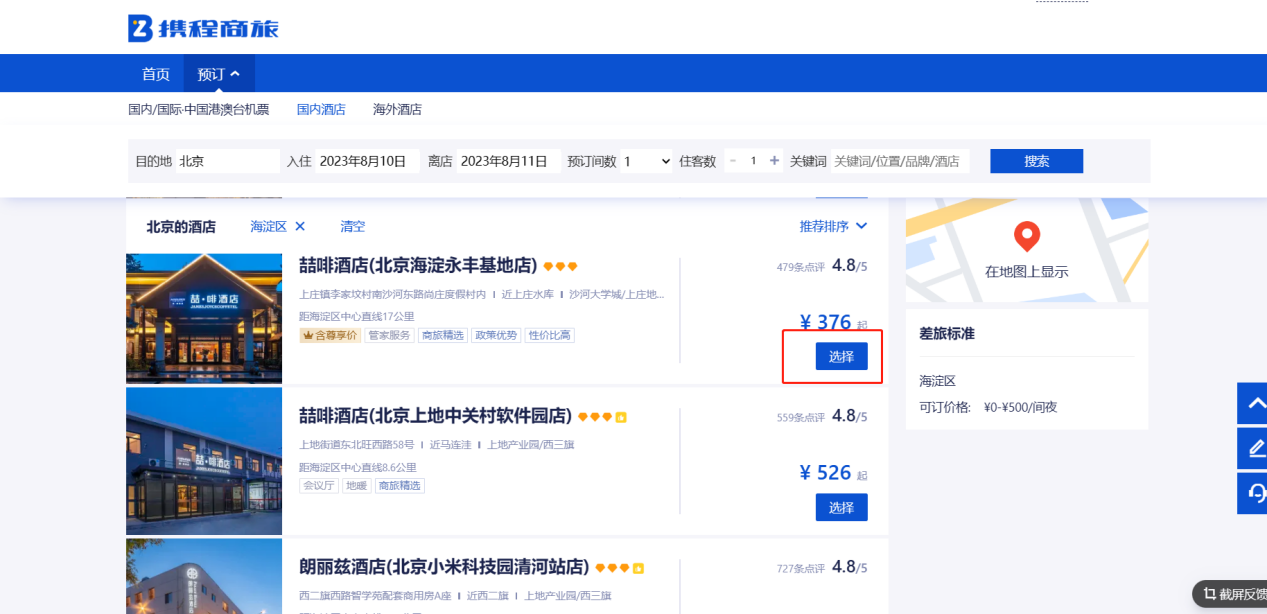Click the 住客数 guest count value

[x=754, y=161]
